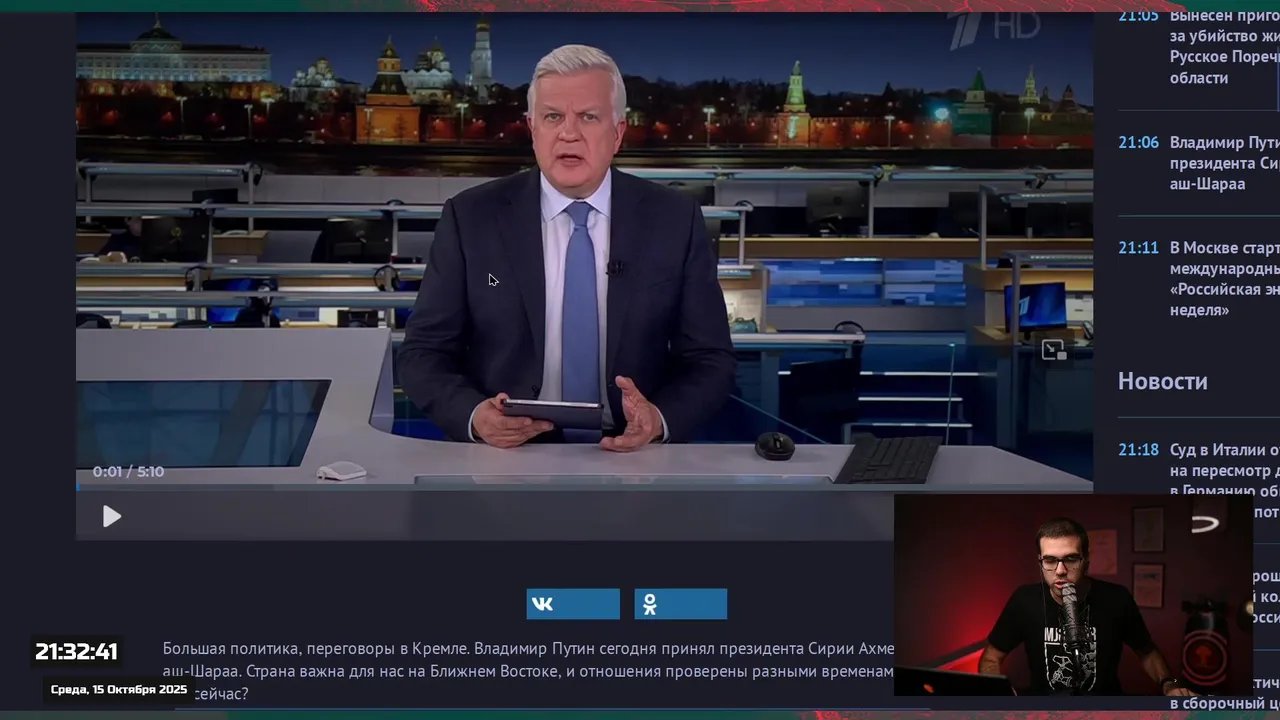The height and width of the screenshot is (720, 1280).
Task: Open the 21:06 news about Владимир Путин
Action: tap(1224, 163)
